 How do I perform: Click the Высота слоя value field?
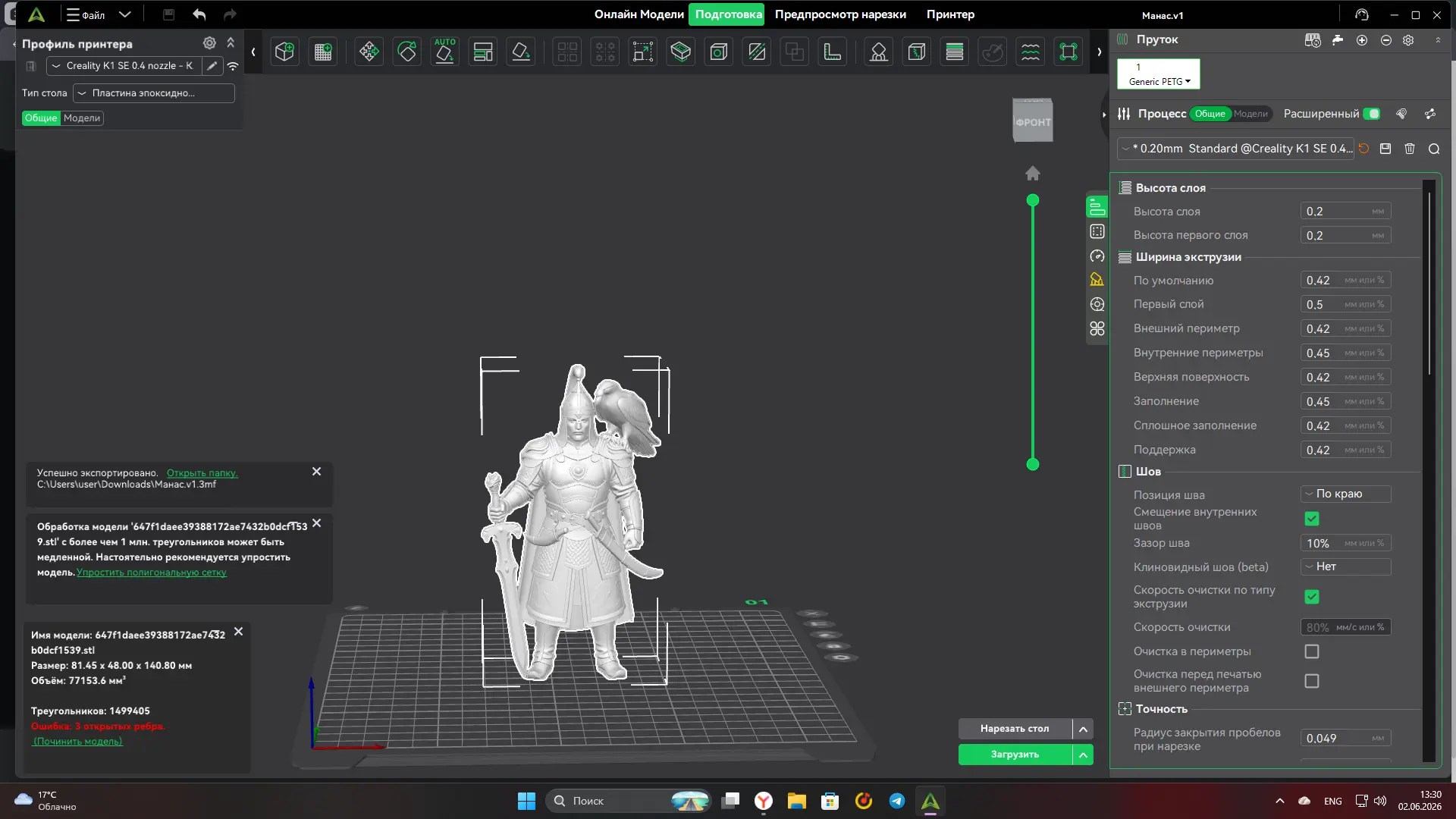tap(1346, 212)
